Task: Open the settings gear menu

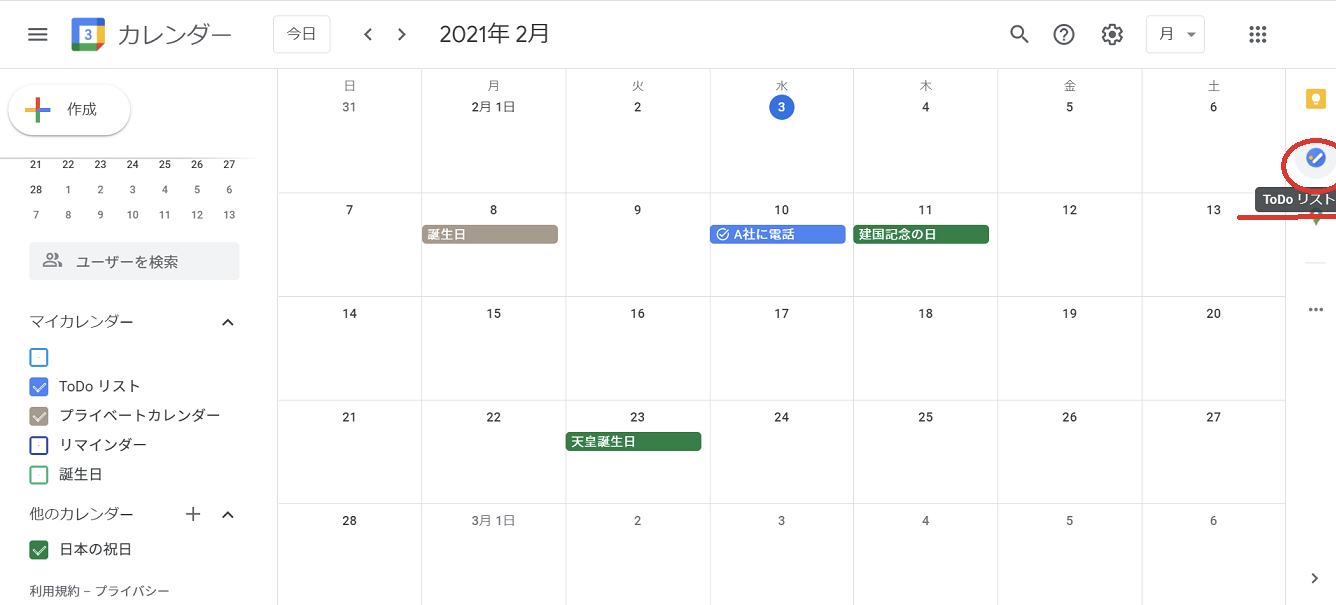Action: 1112,34
